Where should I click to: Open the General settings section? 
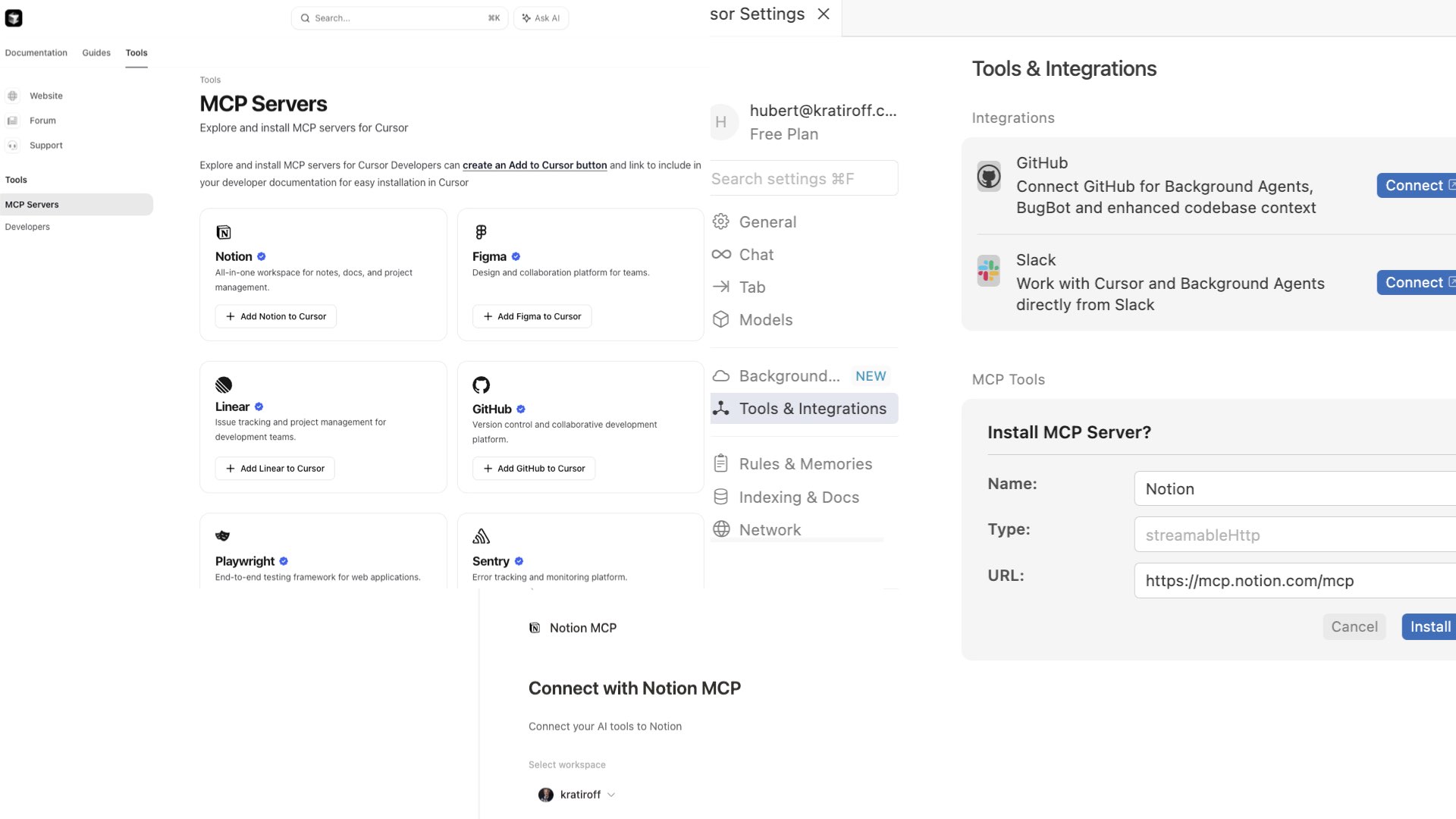click(x=767, y=222)
